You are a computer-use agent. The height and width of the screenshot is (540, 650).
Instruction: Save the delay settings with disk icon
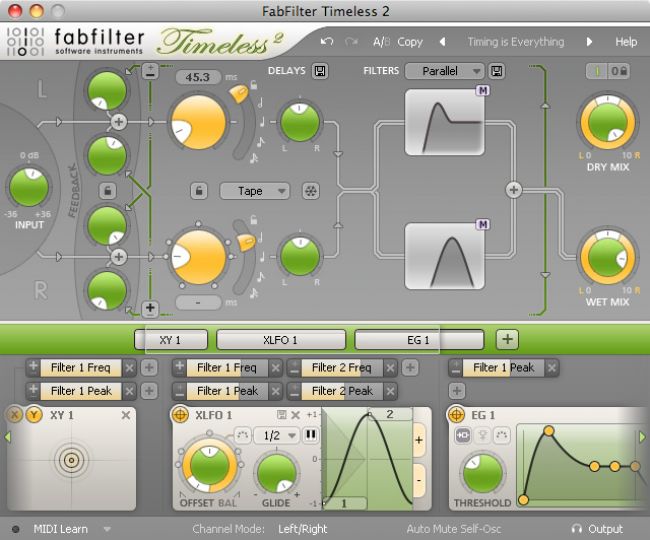320,71
